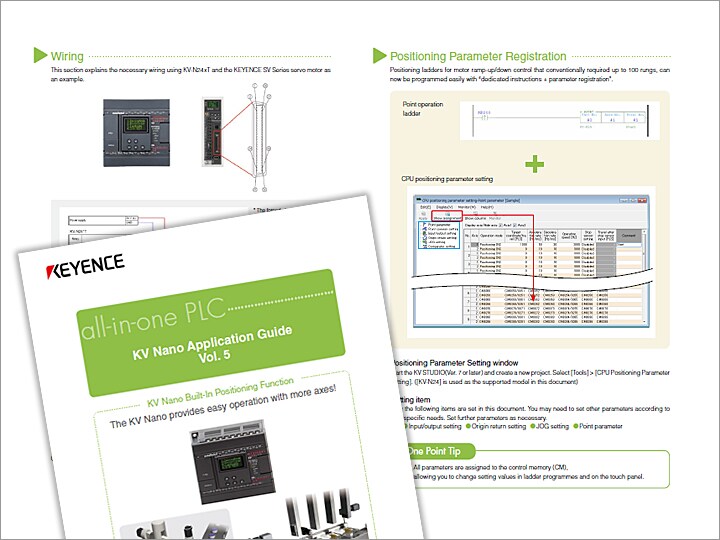The image size is (720, 540).
Task: Select Comparator setting icon in tree
Action: (424, 246)
